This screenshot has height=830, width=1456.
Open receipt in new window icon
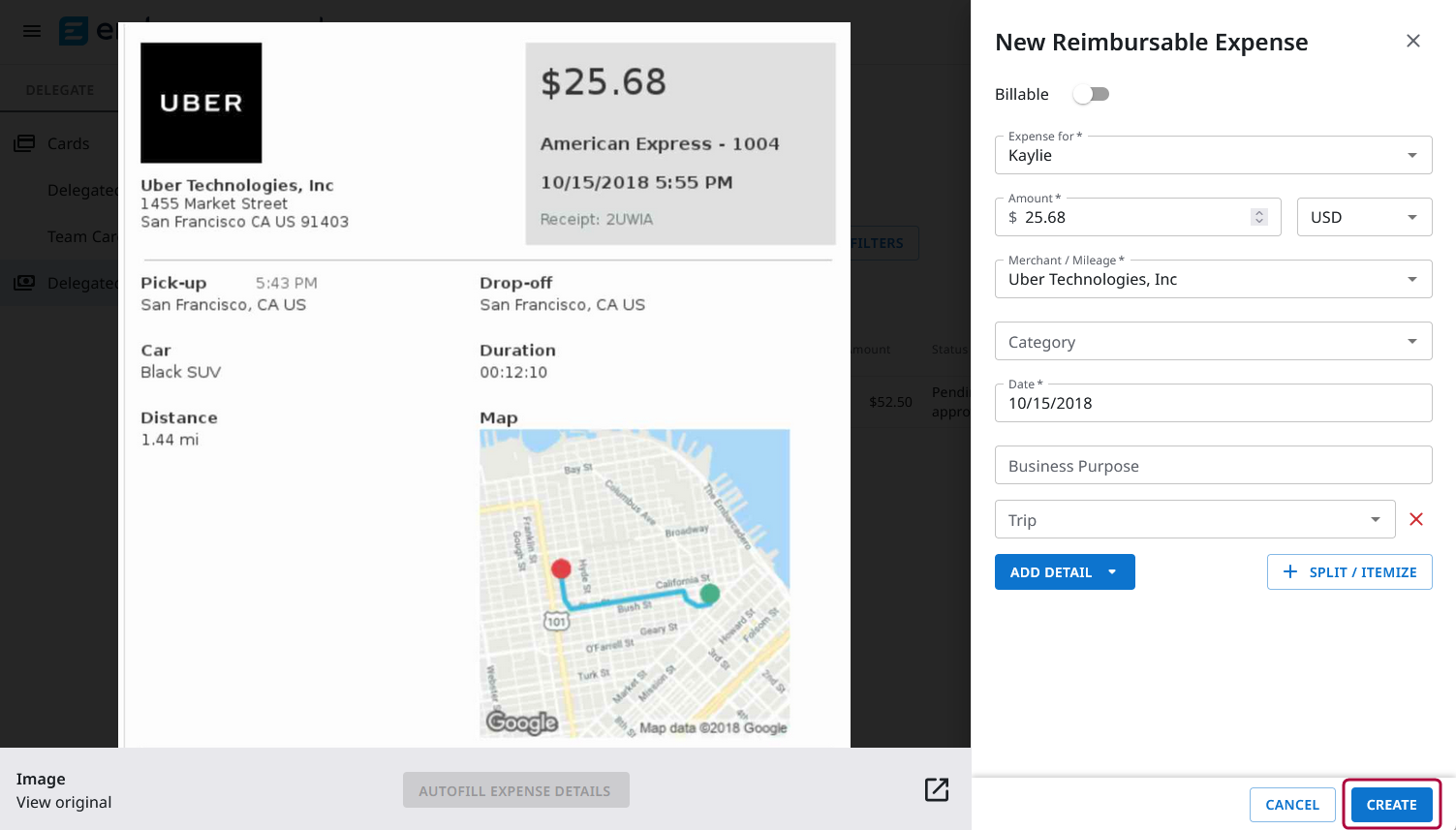[936, 789]
